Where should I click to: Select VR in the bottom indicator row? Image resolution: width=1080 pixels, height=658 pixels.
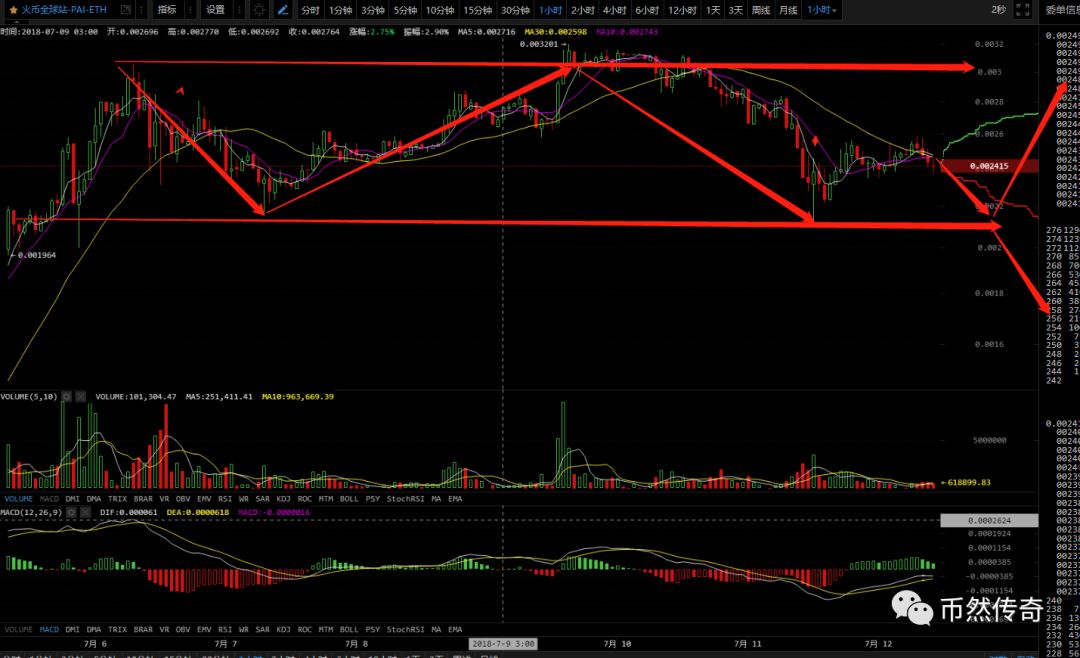(x=164, y=630)
